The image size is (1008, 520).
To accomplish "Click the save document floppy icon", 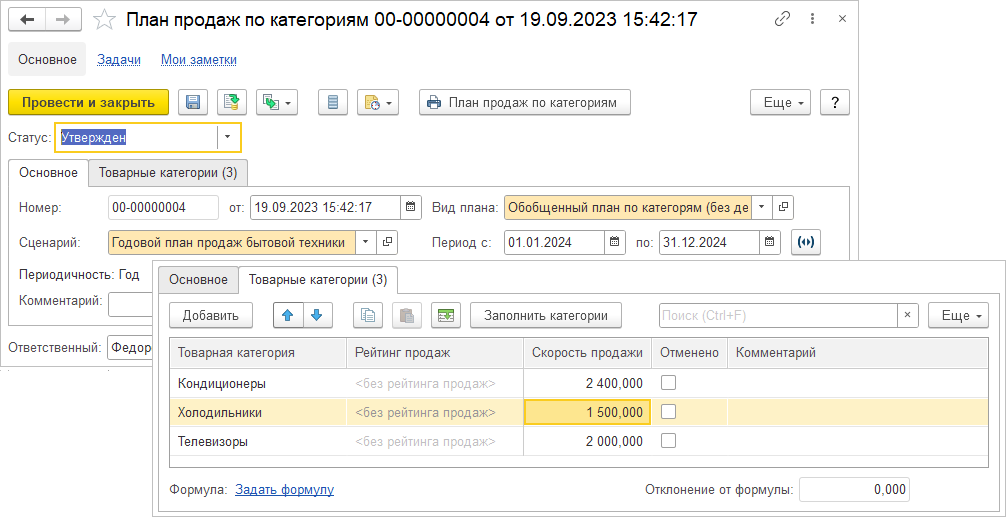I will click(x=193, y=102).
